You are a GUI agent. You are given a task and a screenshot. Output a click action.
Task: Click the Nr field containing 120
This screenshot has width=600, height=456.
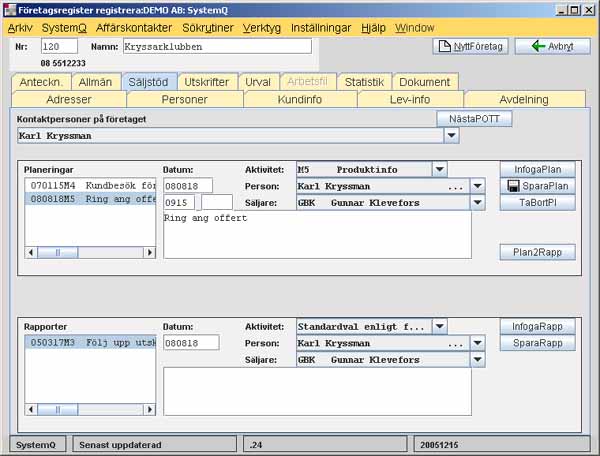pos(59,47)
